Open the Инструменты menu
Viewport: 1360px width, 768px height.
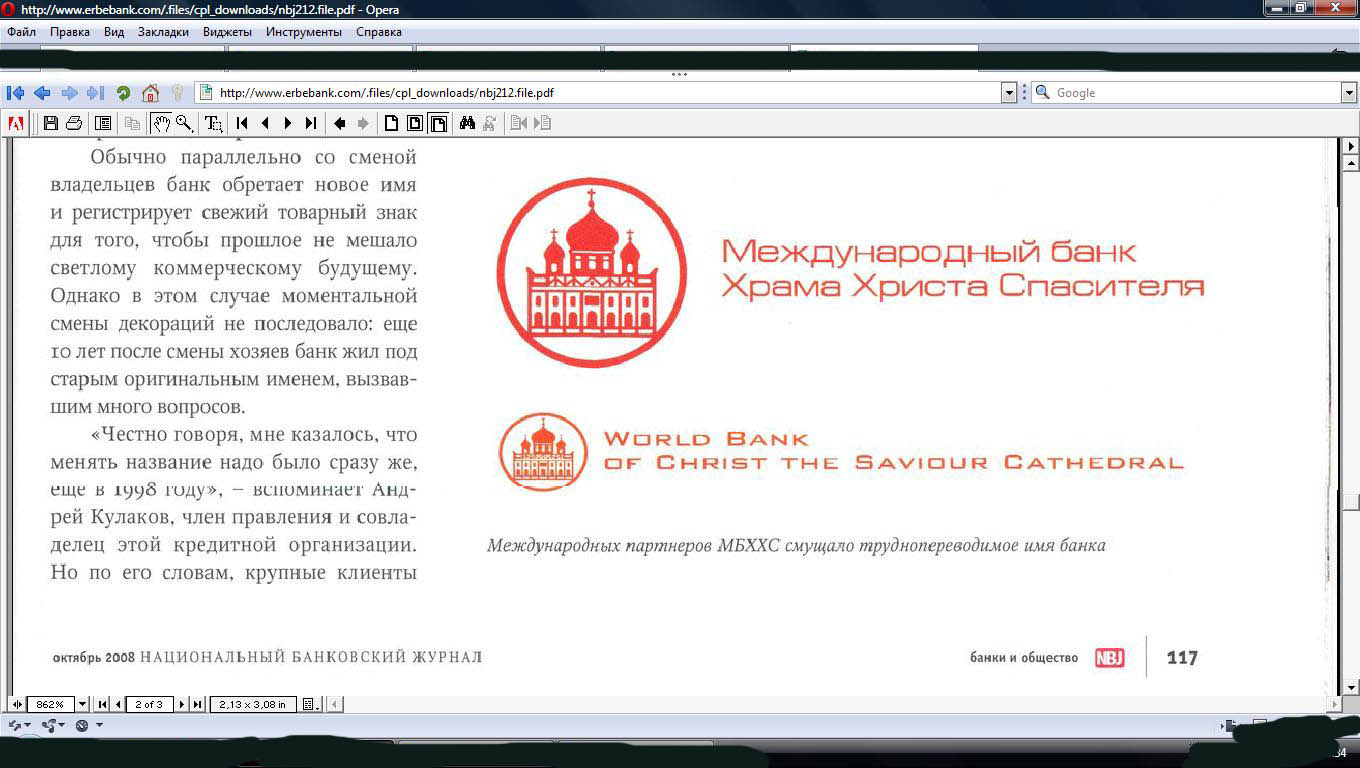(304, 32)
